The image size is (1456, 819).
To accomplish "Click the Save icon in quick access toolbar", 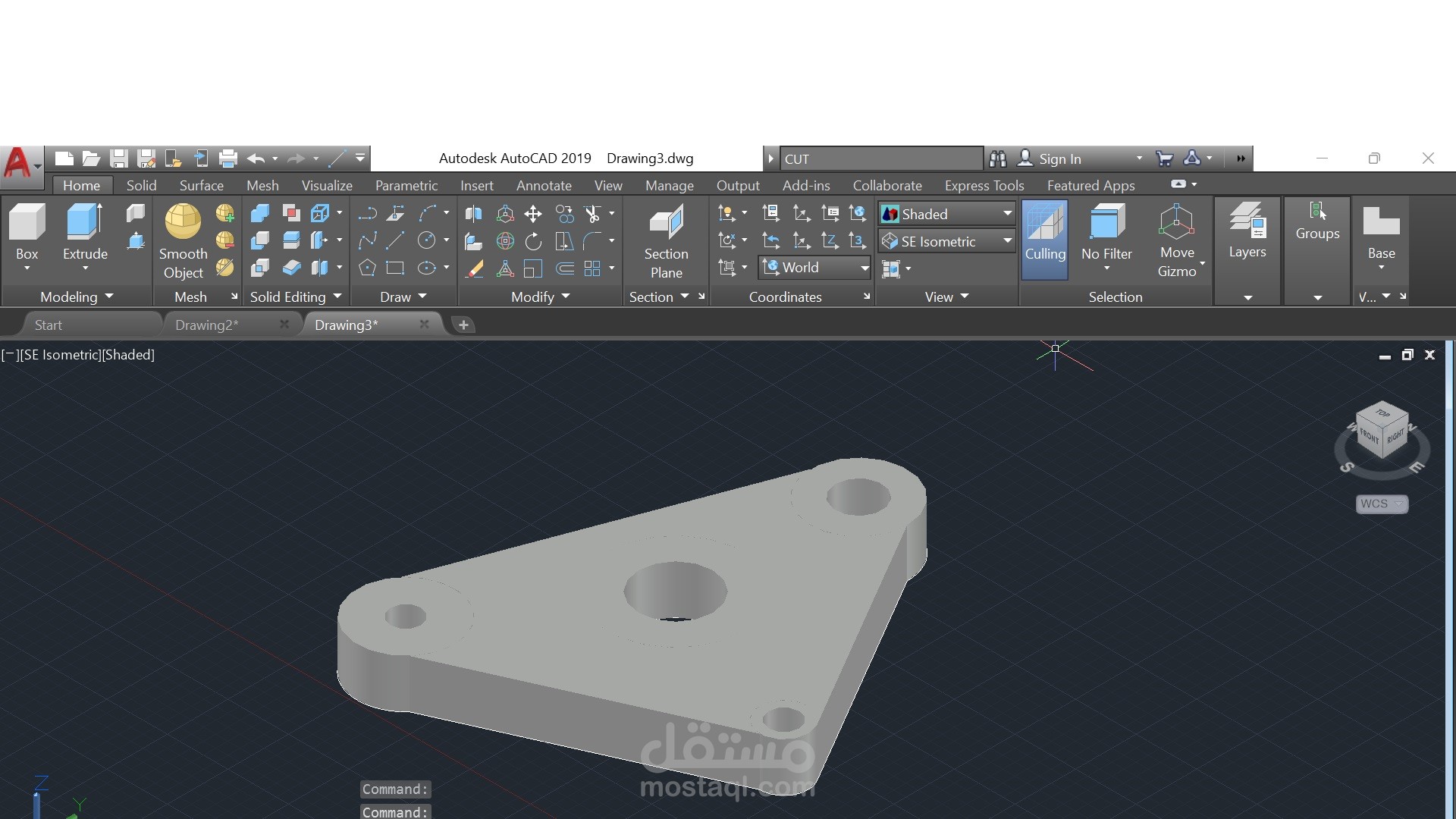I will point(118,158).
